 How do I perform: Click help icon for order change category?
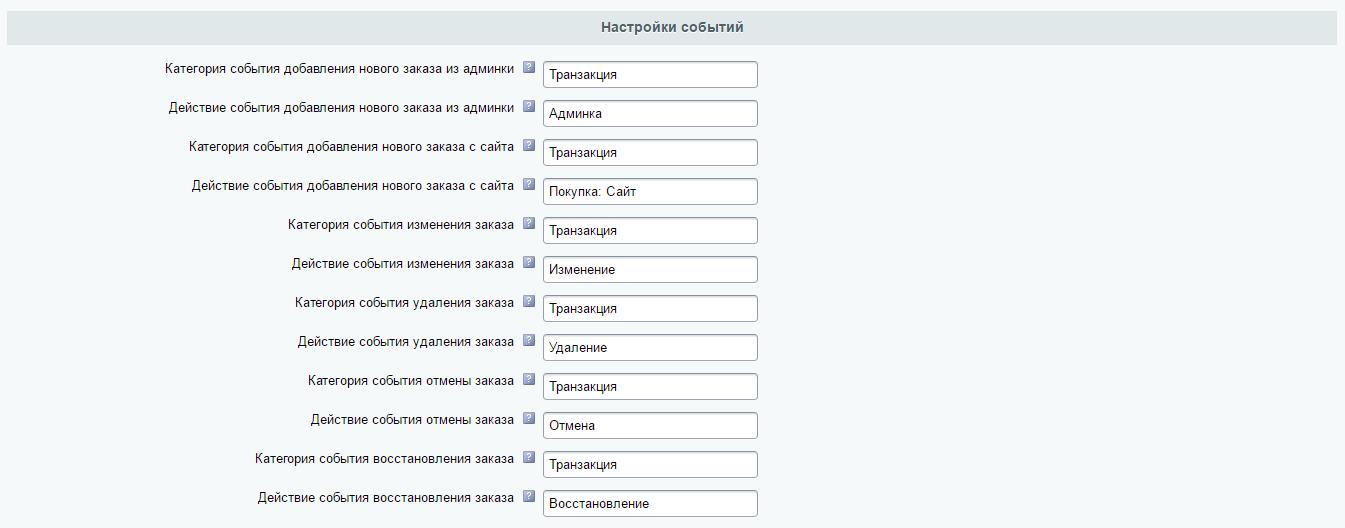coord(529,224)
